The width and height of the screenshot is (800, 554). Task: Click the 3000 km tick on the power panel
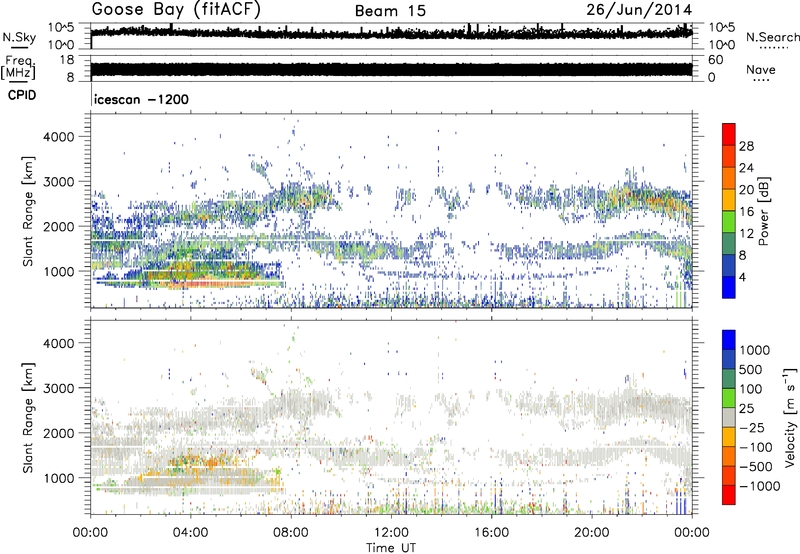tap(58, 182)
